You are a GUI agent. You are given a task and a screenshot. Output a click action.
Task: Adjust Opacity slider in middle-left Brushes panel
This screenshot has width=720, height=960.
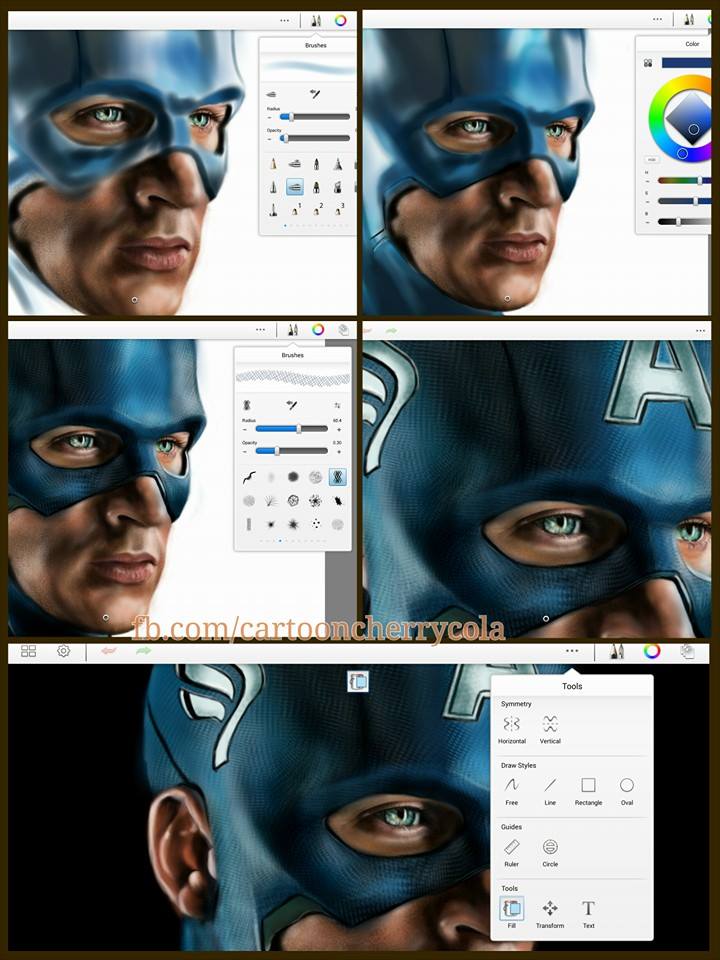[x=291, y=451]
